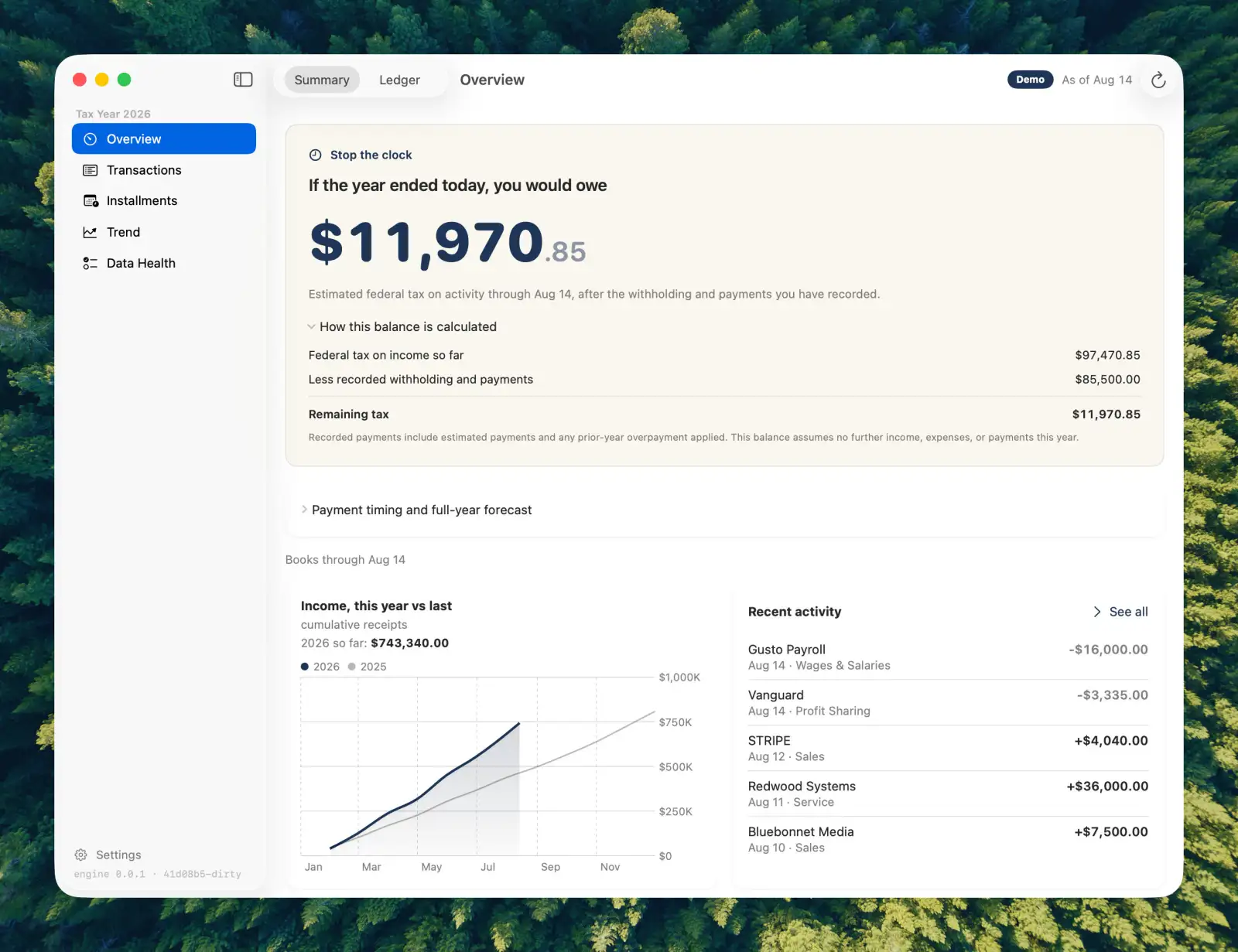The width and height of the screenshot is (1238, 952).
Task: Click the refresh icon beside As of Aug 14
Action: pyautogui.click(x=1158, y=80)
